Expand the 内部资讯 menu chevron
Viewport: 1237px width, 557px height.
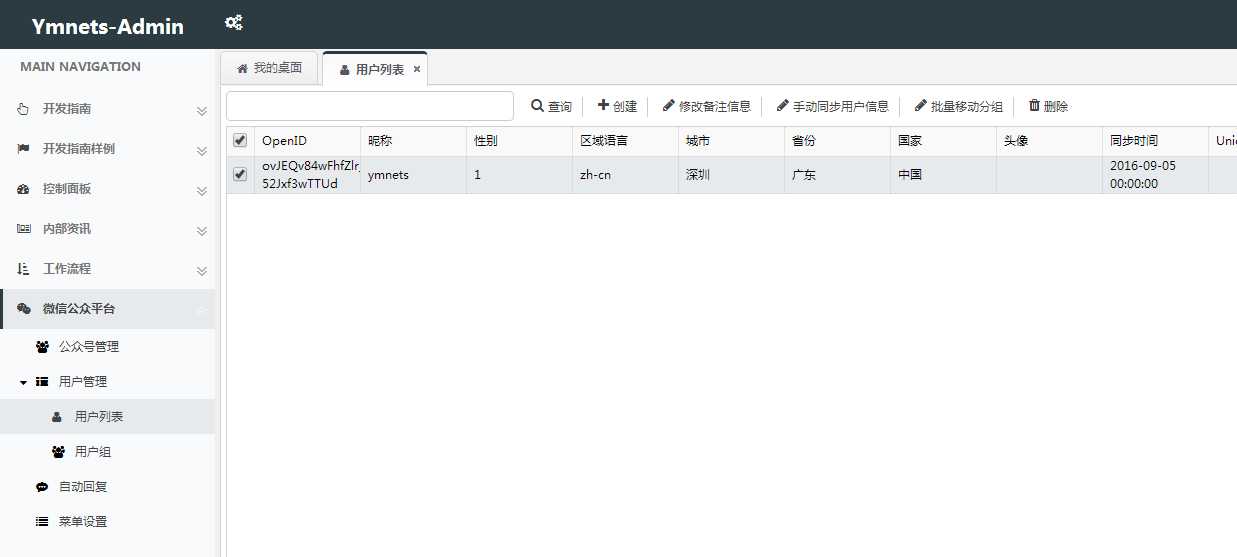tap(201, 231)
